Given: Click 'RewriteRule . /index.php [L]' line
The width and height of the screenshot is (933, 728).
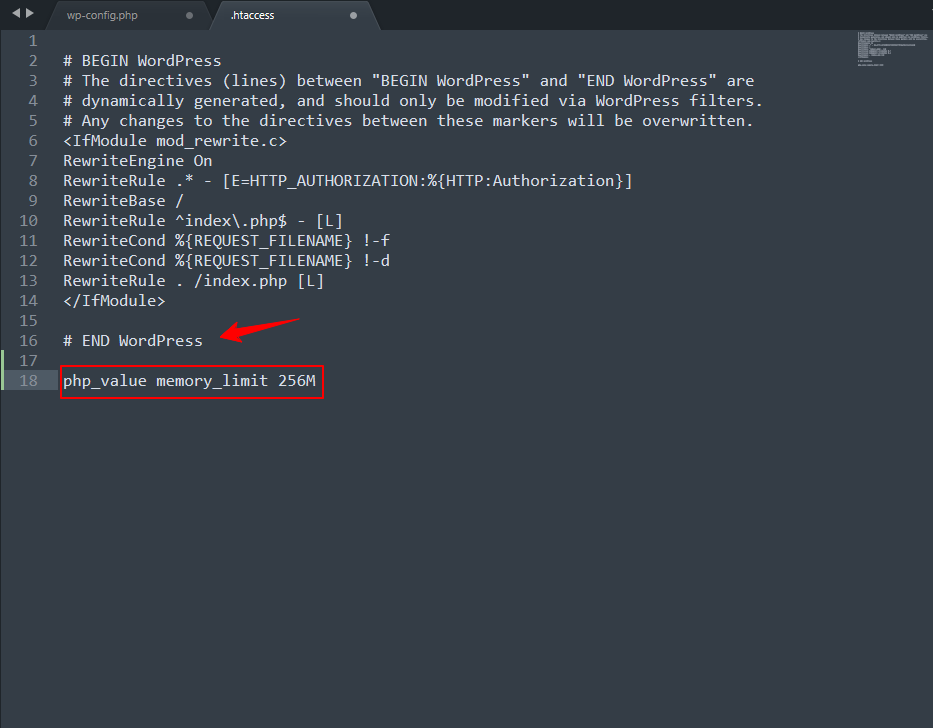Looking at the screenshot, I should click(x=193, y=281).
